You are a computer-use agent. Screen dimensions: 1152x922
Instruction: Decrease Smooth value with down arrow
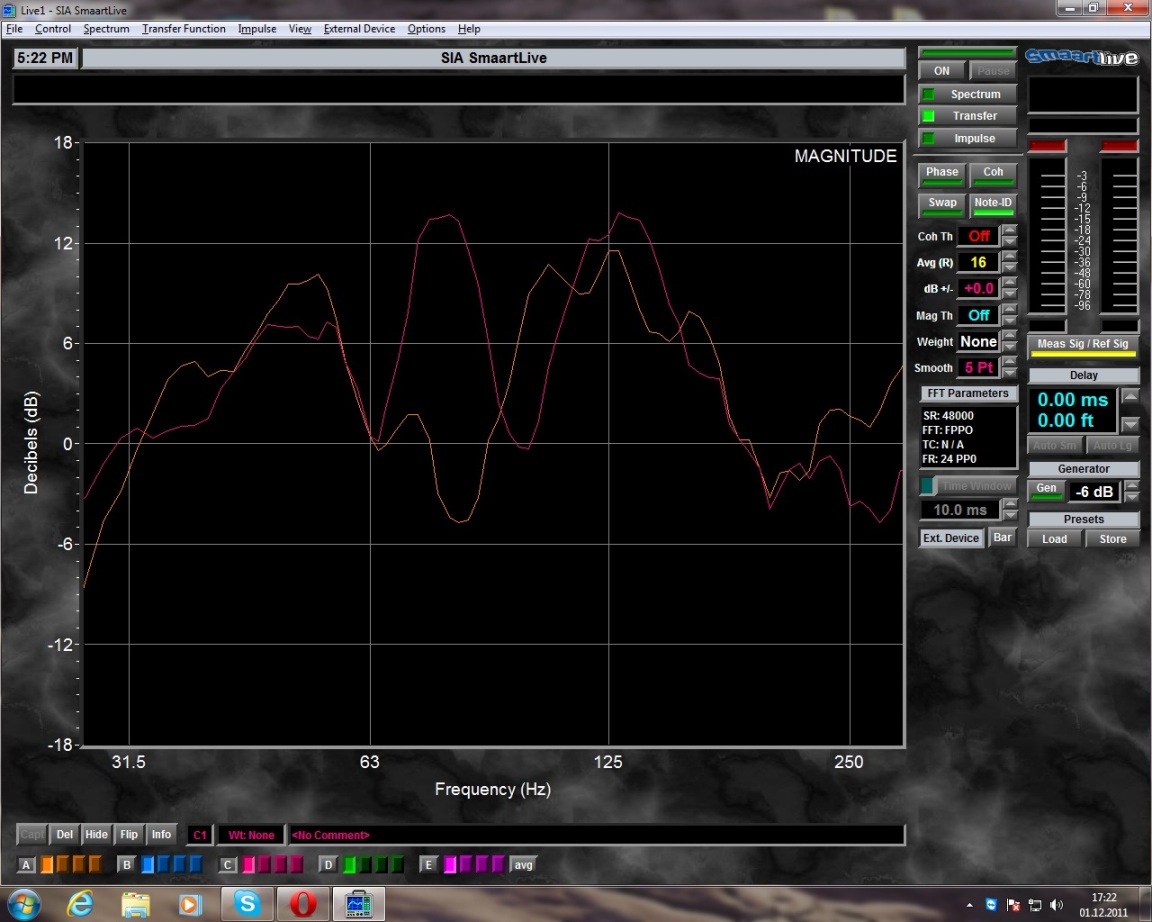[x=1010, y=374]
